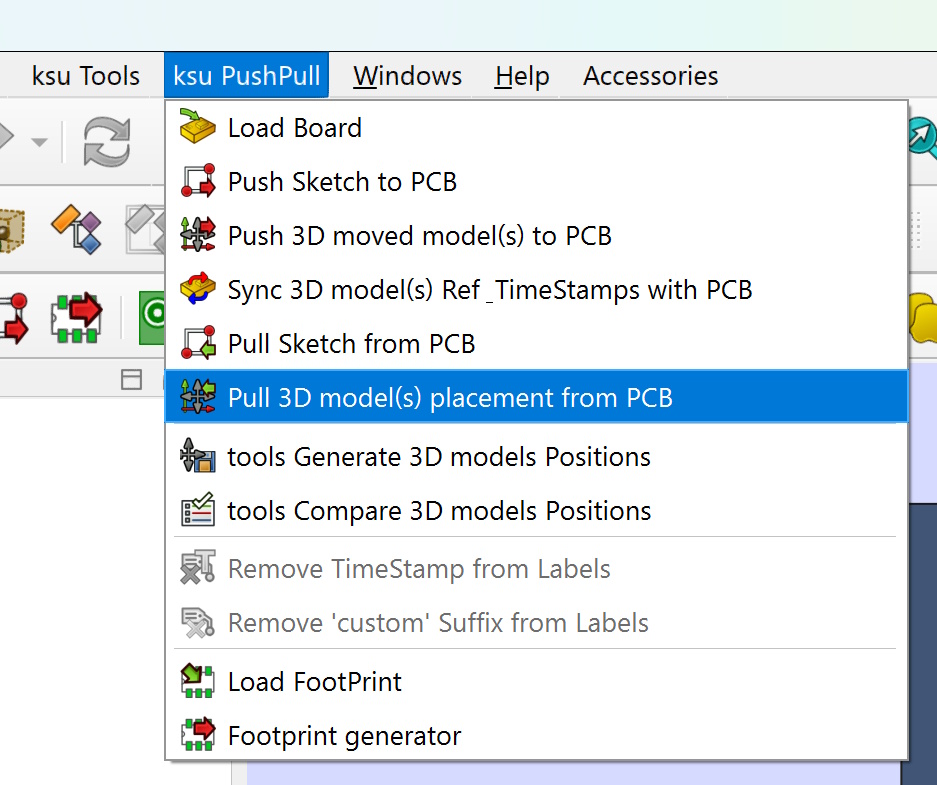Image resolution: width=937 pixels, height=785 pixels.
Task: Click the panel float window button
Action: point(131,379)
